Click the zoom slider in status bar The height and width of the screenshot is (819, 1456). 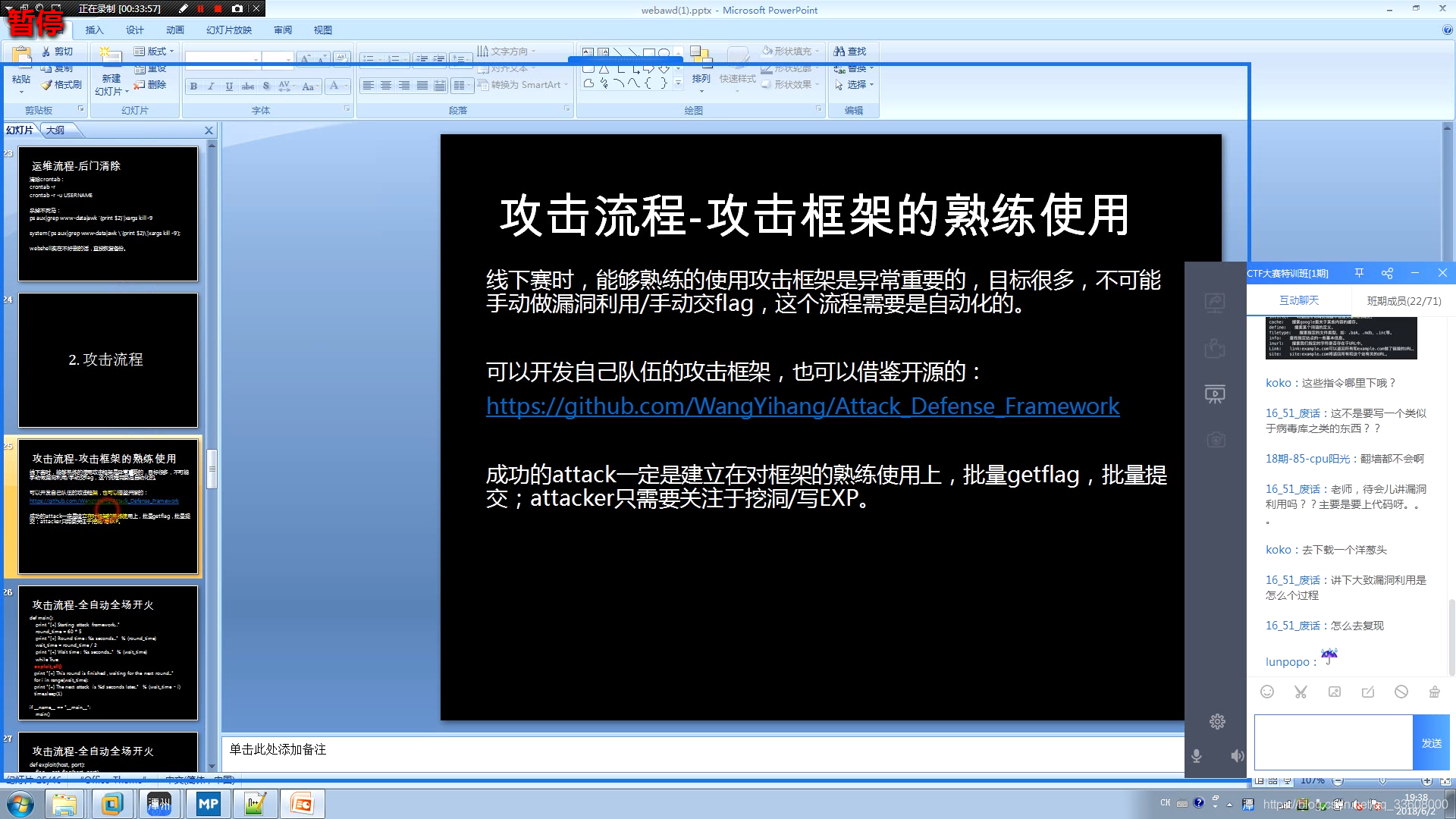click(1382, 780)
